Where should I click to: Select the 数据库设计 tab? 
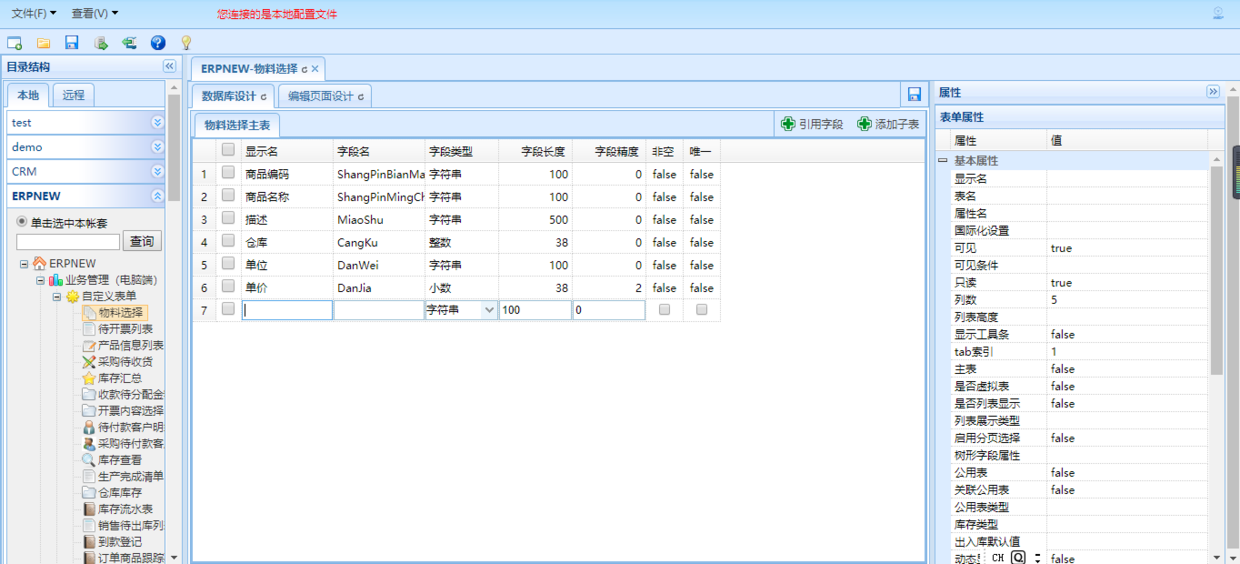(x=233, y=96)
